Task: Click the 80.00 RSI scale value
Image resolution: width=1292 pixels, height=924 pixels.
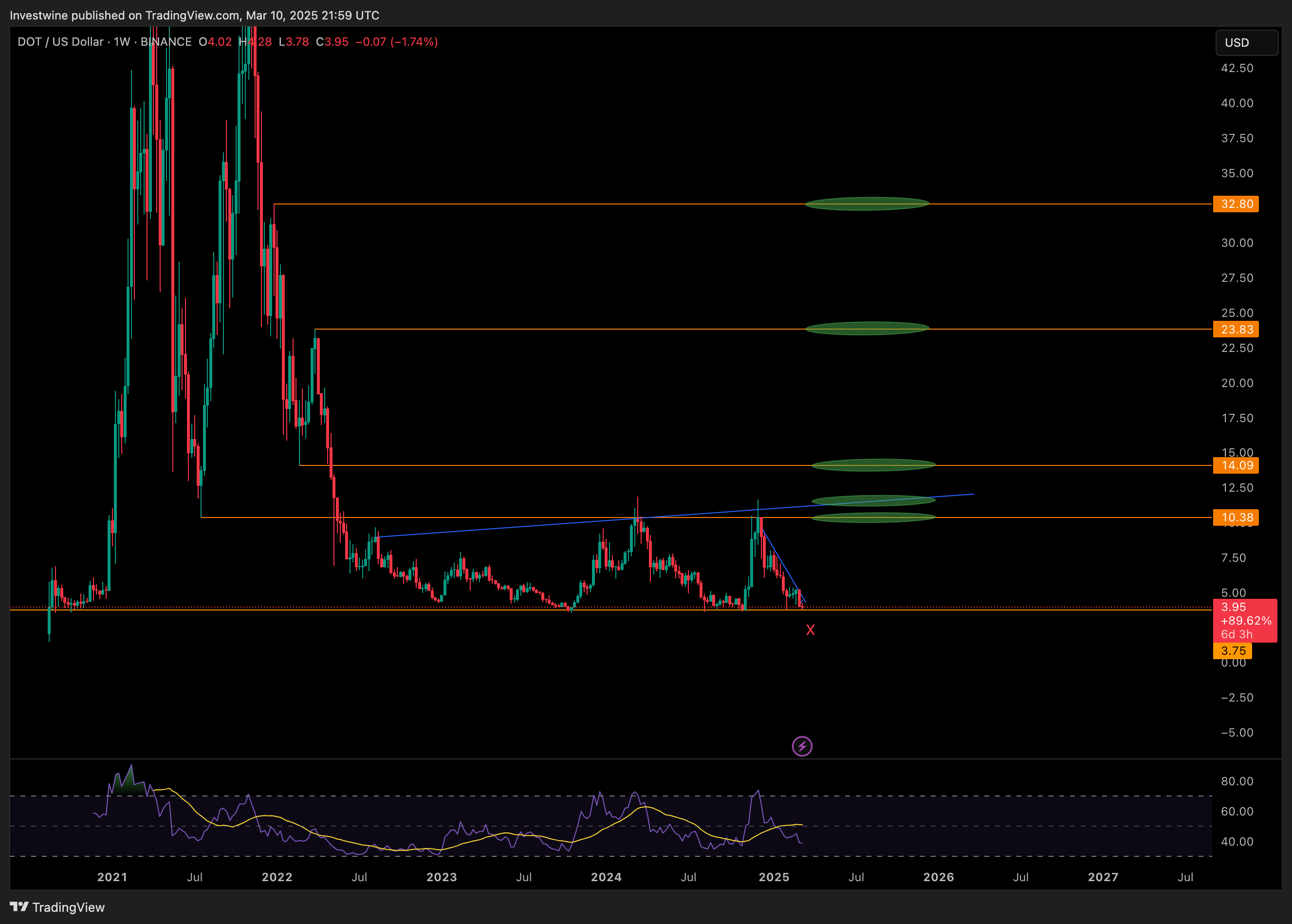Action: [1237, 781]
